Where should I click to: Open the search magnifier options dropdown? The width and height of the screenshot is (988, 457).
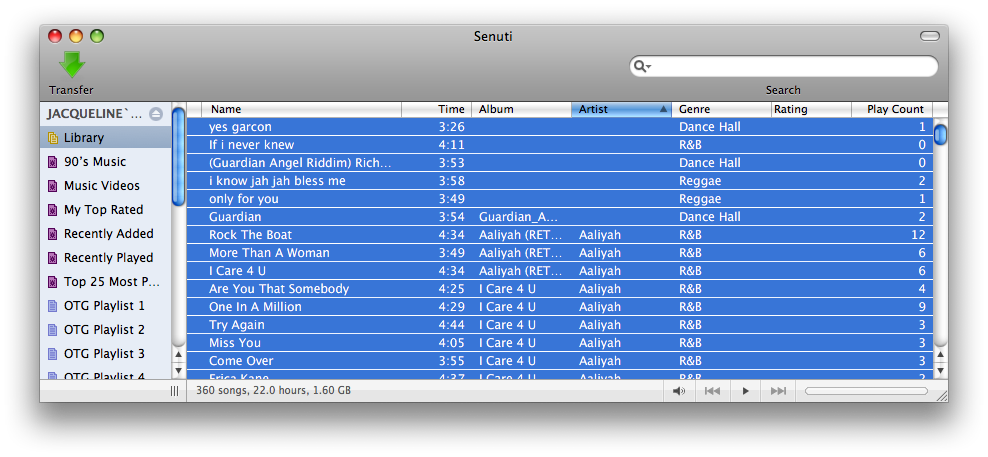(x=643, y=66)
